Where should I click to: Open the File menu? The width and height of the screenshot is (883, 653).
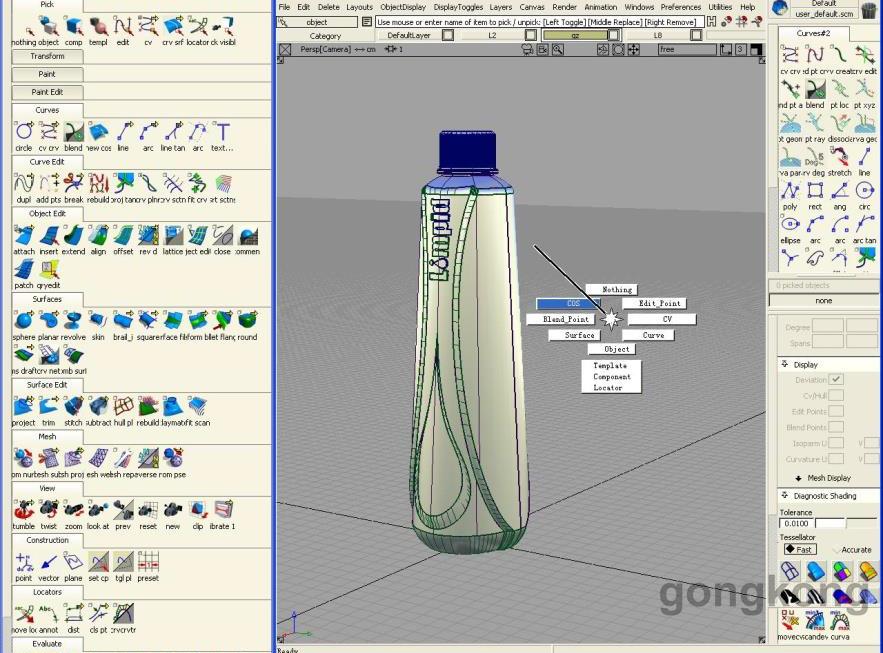[x=284, y=7]
